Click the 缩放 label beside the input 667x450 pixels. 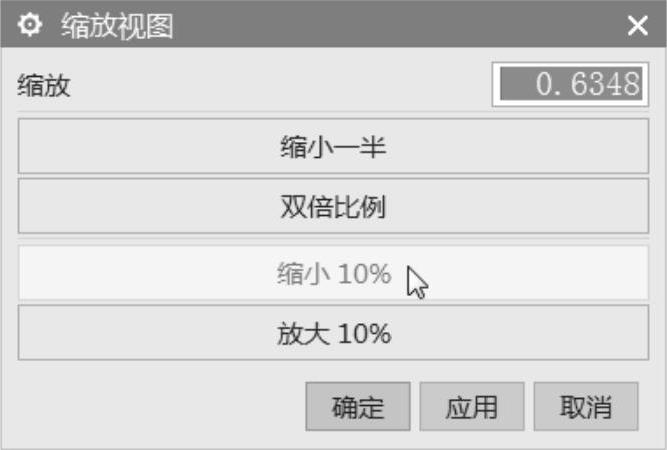[x=44, y=85]
